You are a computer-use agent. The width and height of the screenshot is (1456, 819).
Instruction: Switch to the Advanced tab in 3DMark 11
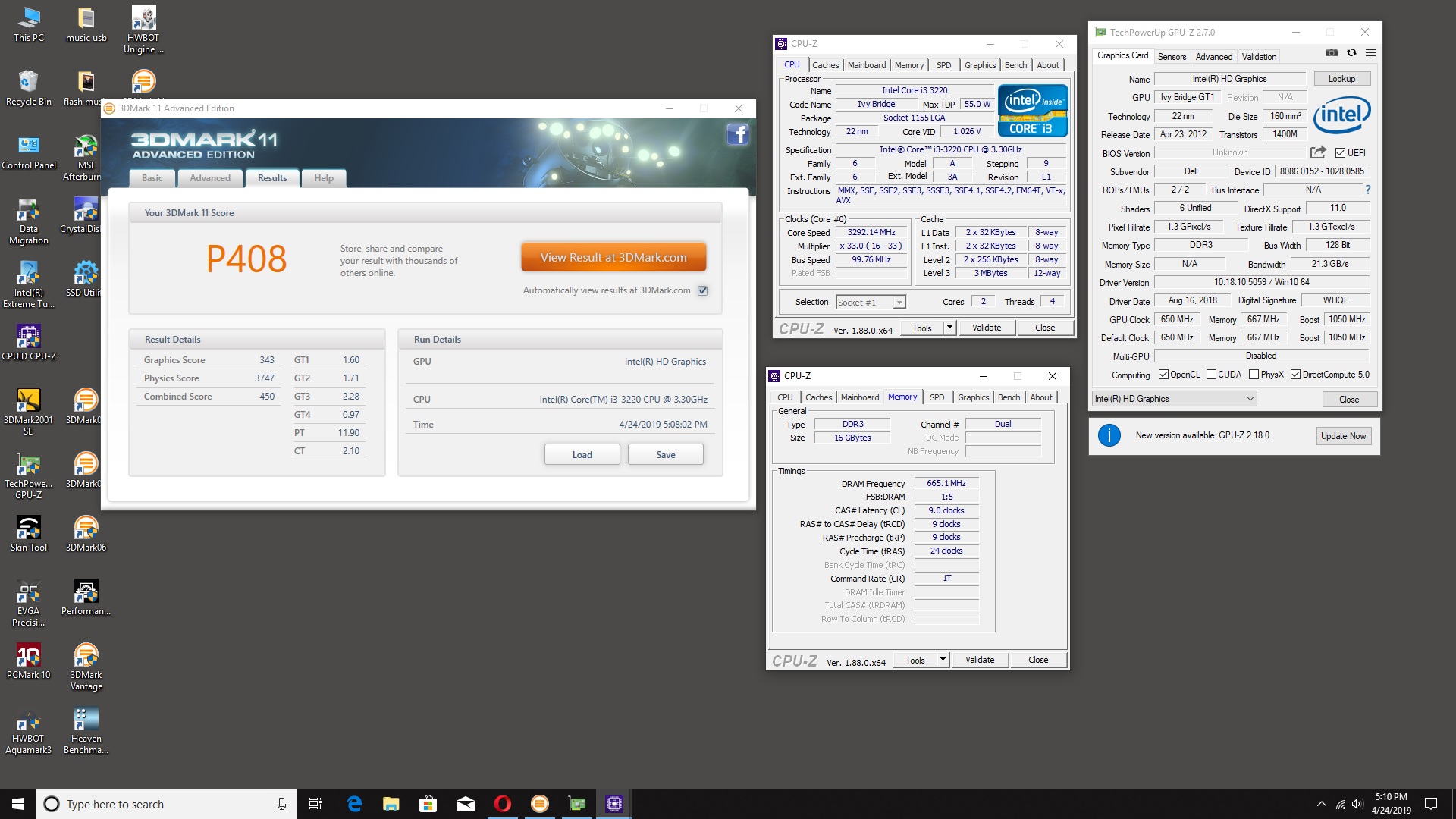(x=210, y=178)
